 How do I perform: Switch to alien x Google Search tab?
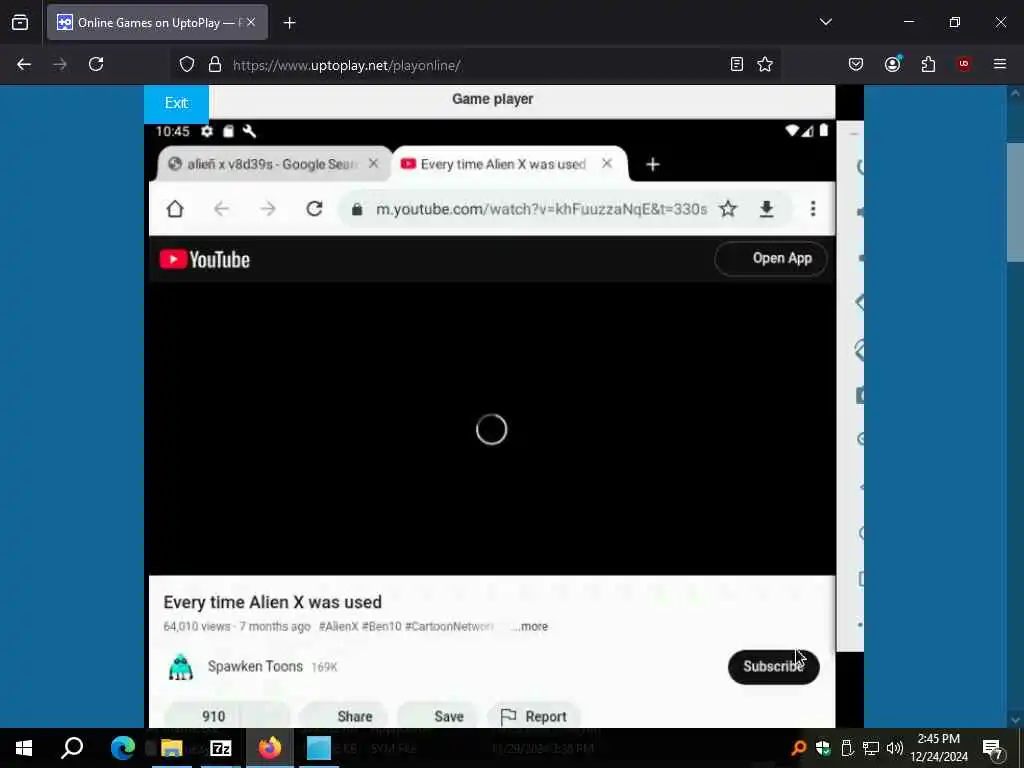(x=274, y=164)
